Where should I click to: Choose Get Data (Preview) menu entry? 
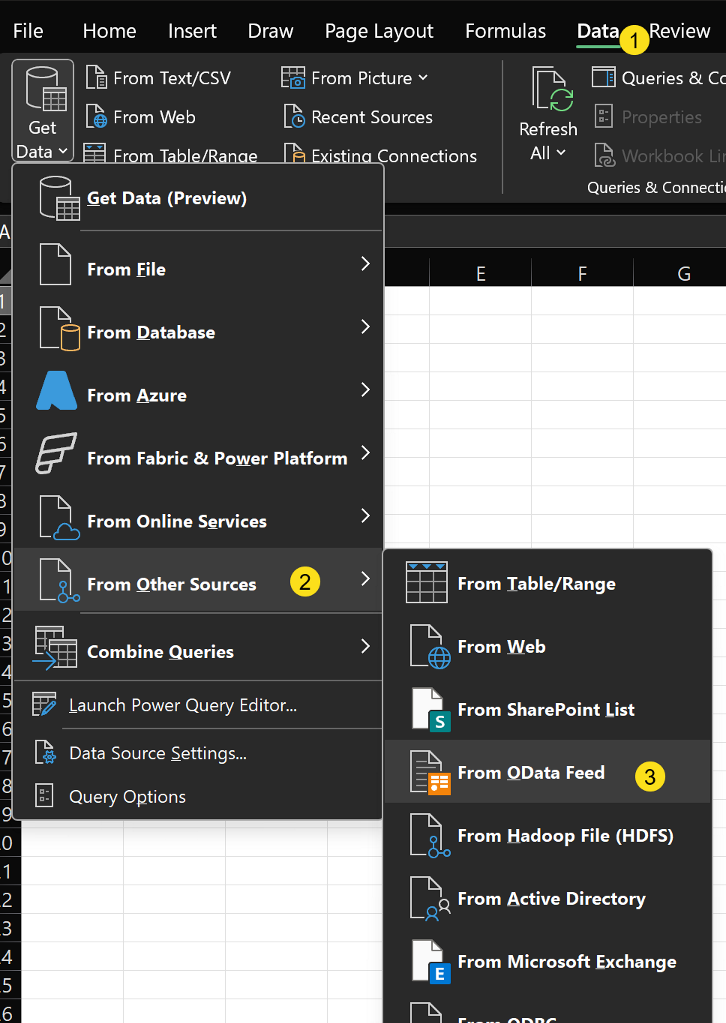coord(198,198)
